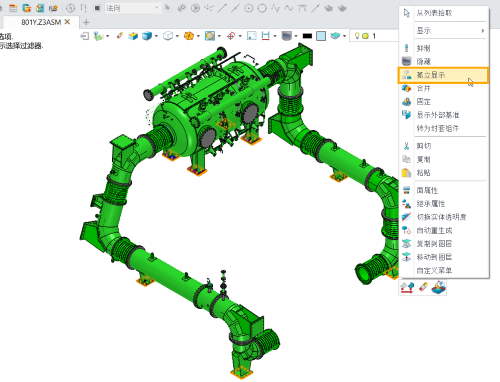
Task: Open the 法向 dropdown in the top toolbar
Action: point(133,8)
